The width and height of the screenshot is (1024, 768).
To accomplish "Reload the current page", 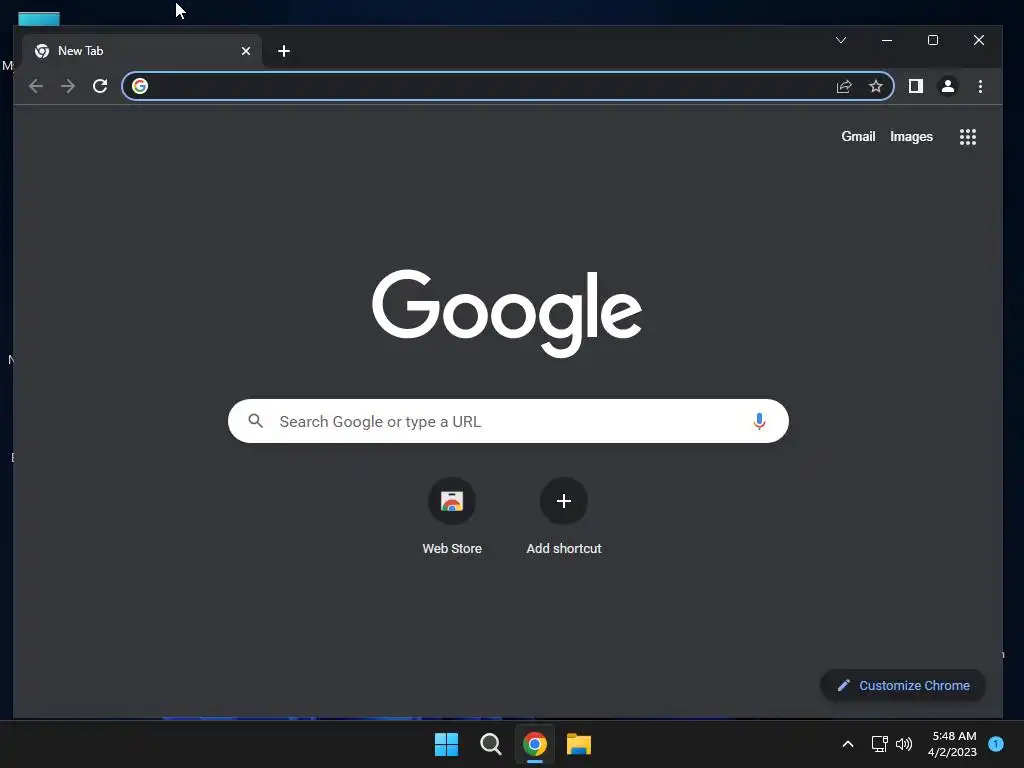I will click(x=100, y=86).
